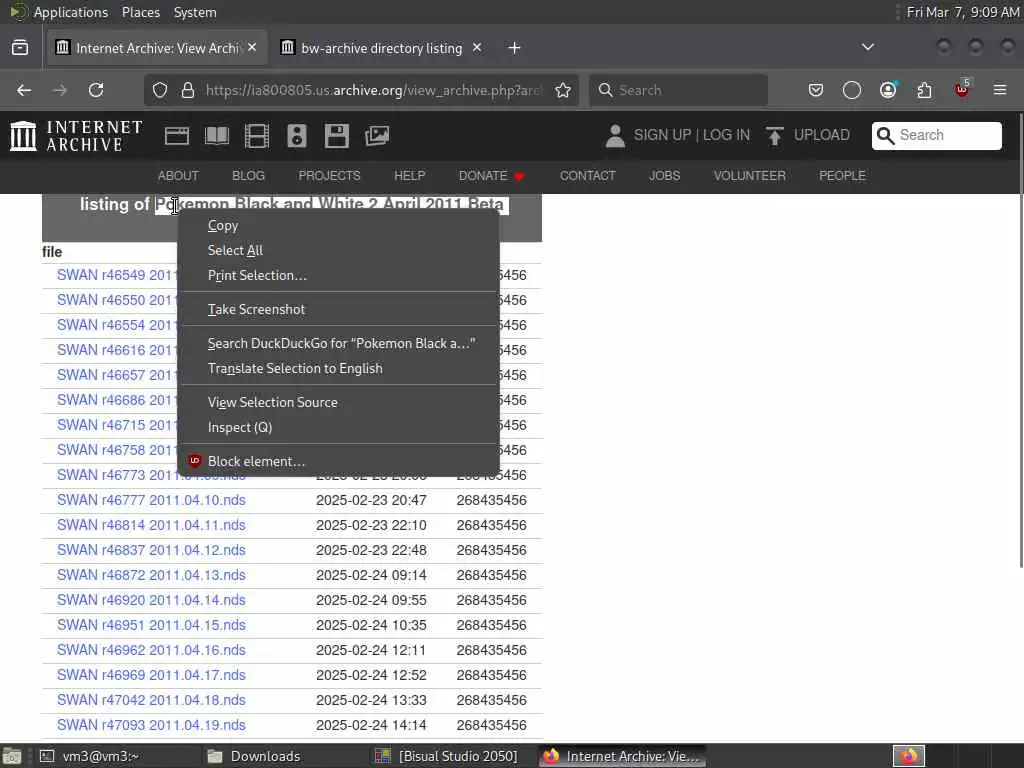
Task: Click the browser Back arrow
Action: click(x=24, y=90)
